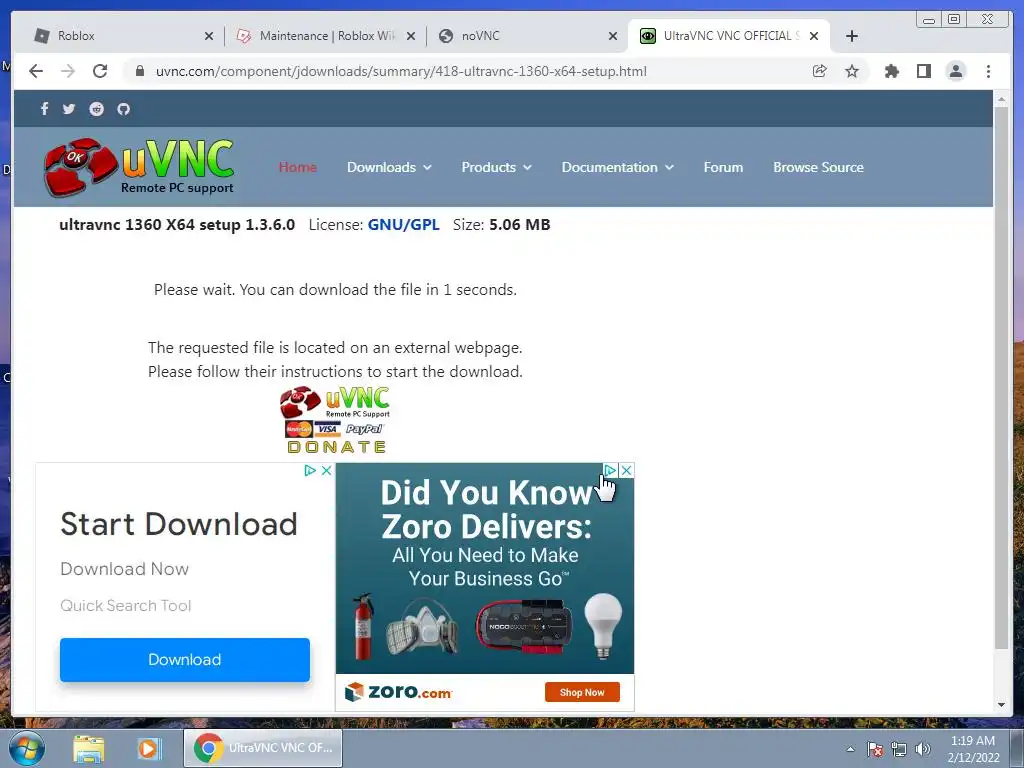Open Windows Explorer from the taskbar
The width and height of the screenshot is (1024, 768).
point(89,748)
